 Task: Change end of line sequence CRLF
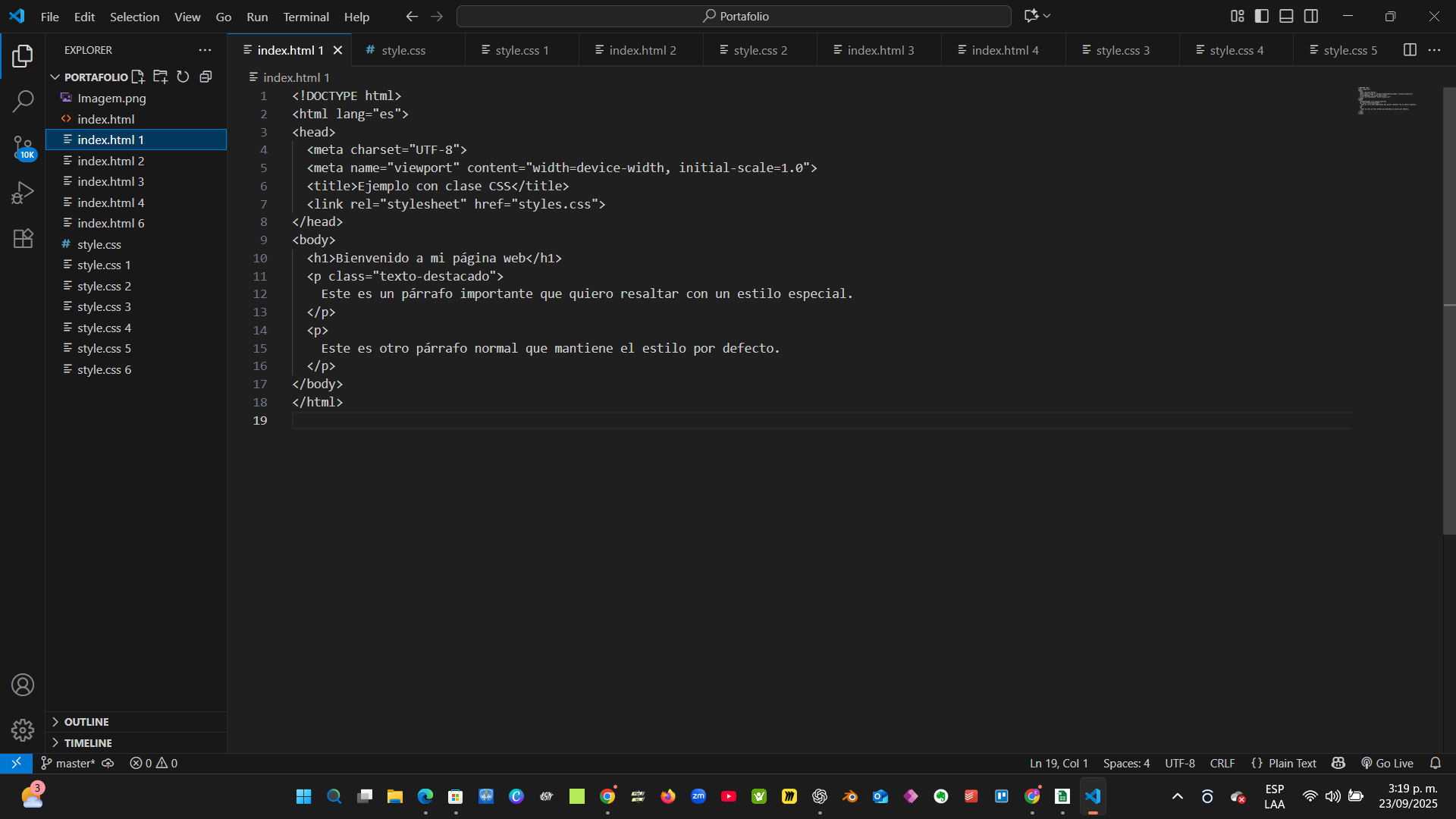click(x=1222, y=763)
